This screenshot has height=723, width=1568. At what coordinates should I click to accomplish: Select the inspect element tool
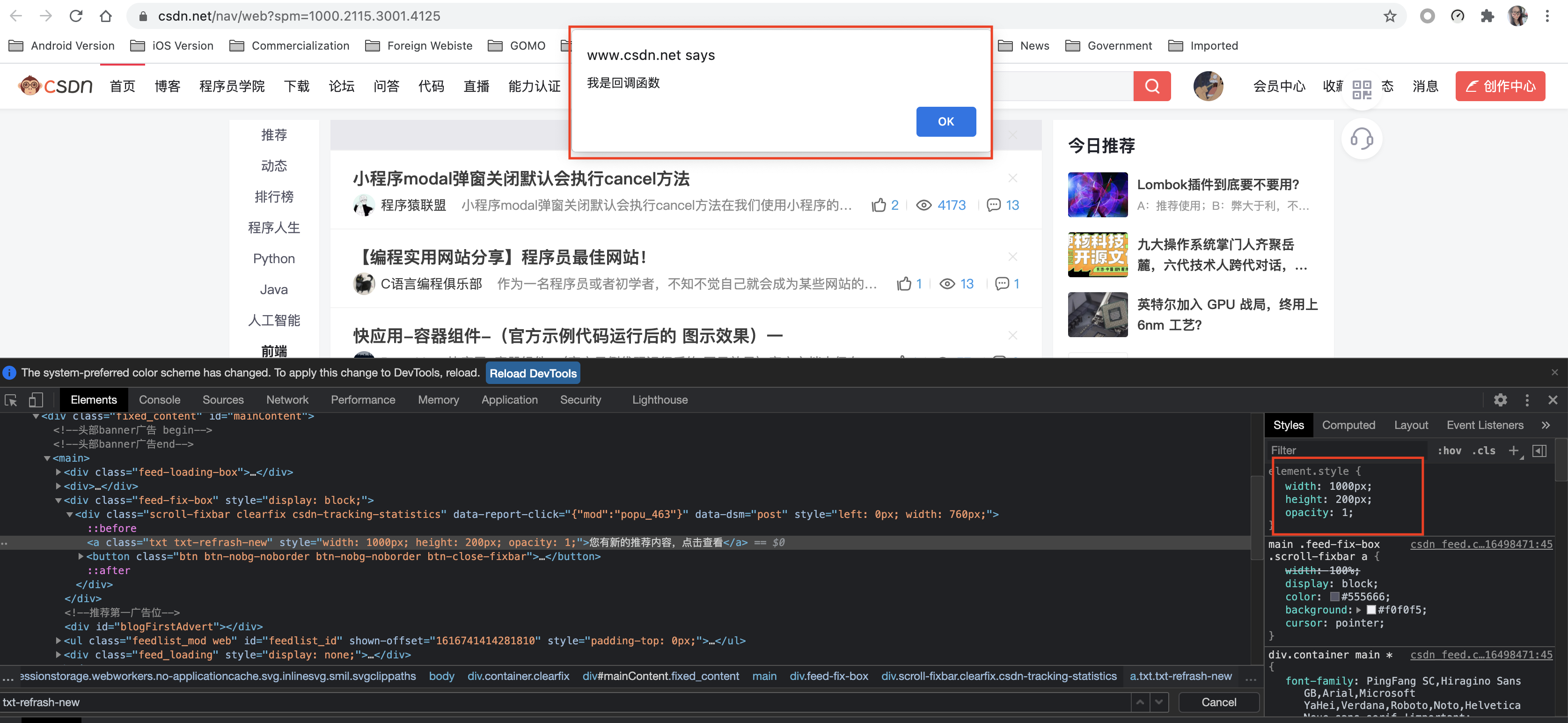(10, 400)
